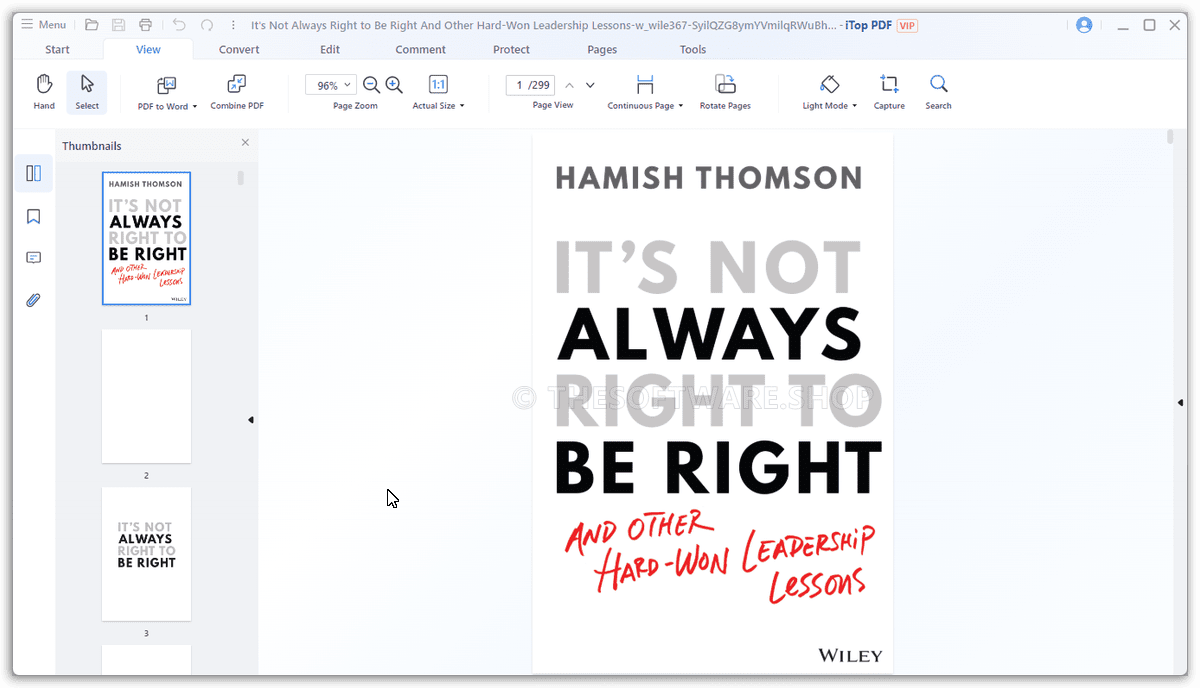Open the Tools tab
The image size is (1200, 688).
[693, 49]
